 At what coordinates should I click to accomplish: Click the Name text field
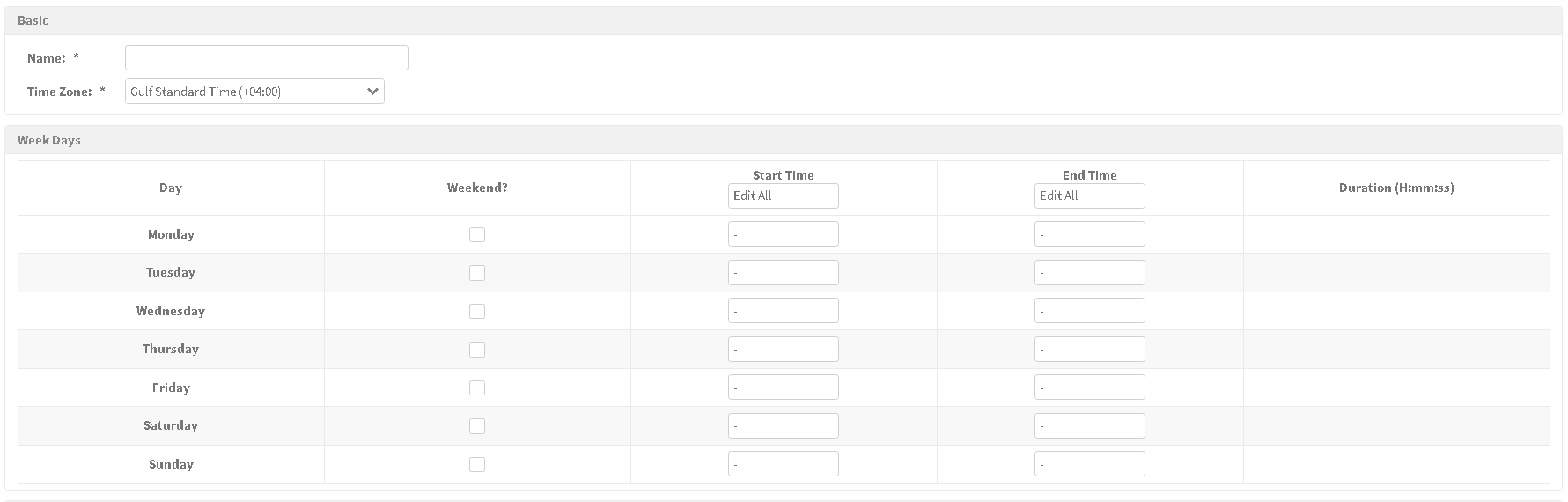point(267,58)
